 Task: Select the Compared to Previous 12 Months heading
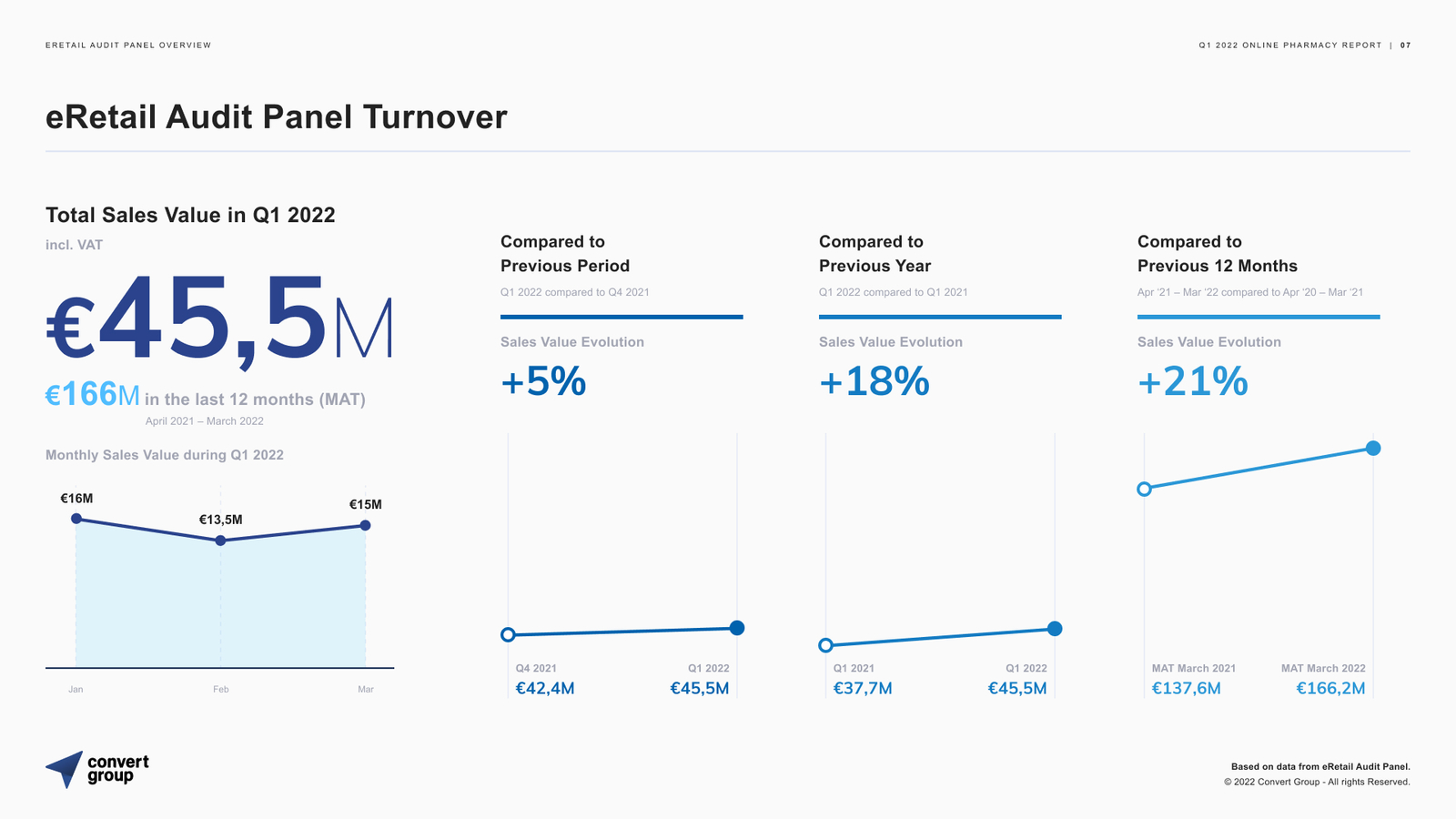pyautogui.click(x=1217, y=254)
